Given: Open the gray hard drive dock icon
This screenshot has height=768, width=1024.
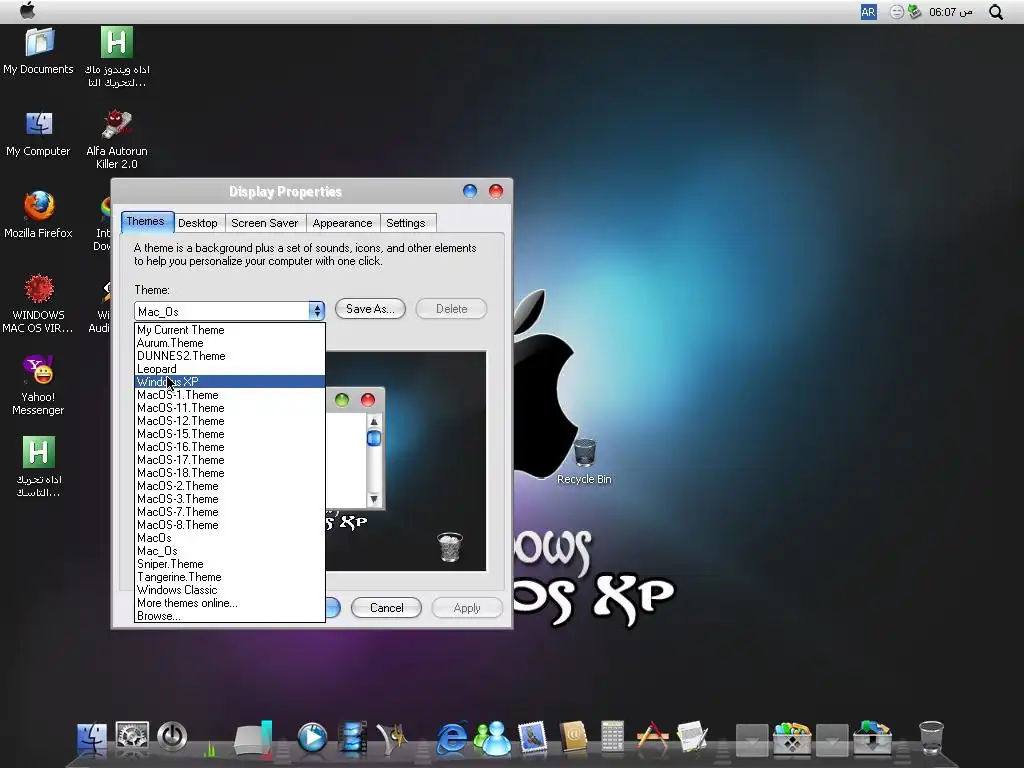Looking at the screenshot, I should coord(253,740).
